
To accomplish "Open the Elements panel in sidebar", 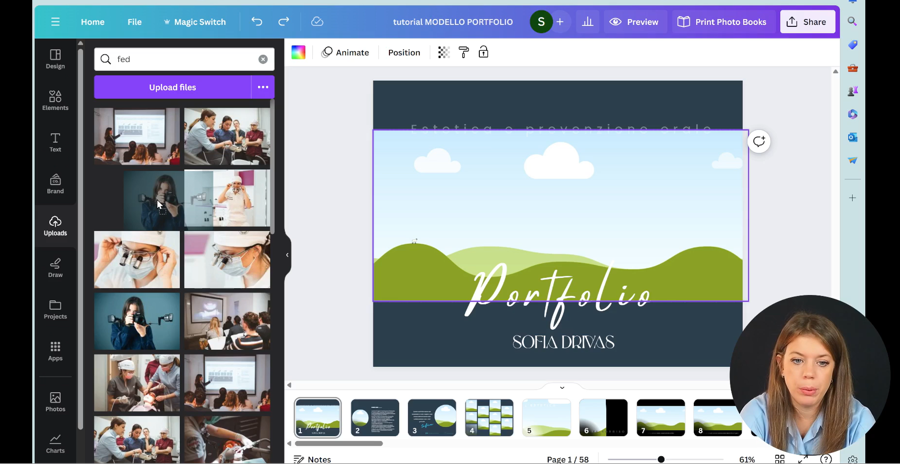I will (x=55, y=100).
